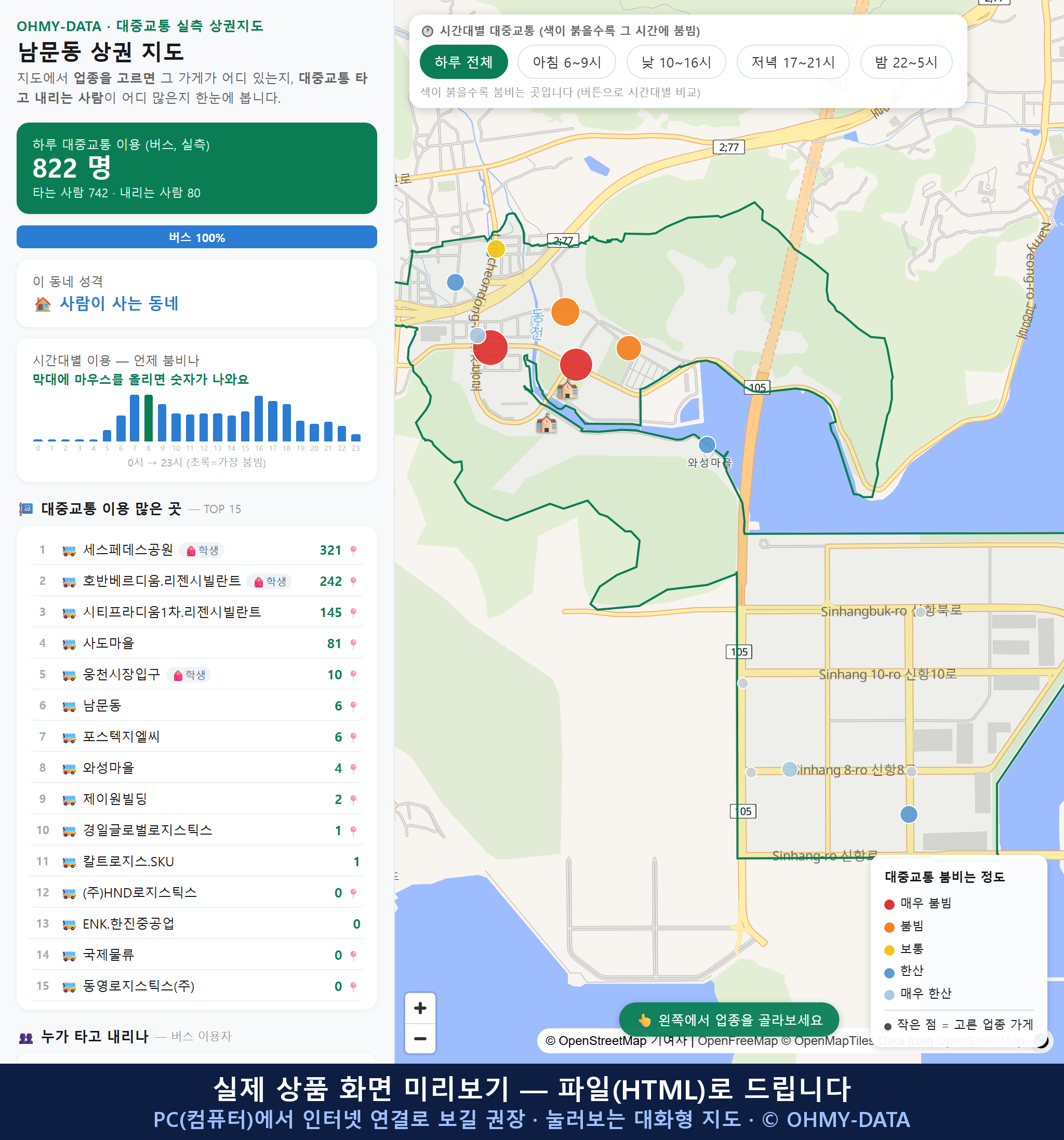Click the blue stop marker at 와성마을
The height and width of the screenshot is (1140, 1064).
tap(707, 445)
